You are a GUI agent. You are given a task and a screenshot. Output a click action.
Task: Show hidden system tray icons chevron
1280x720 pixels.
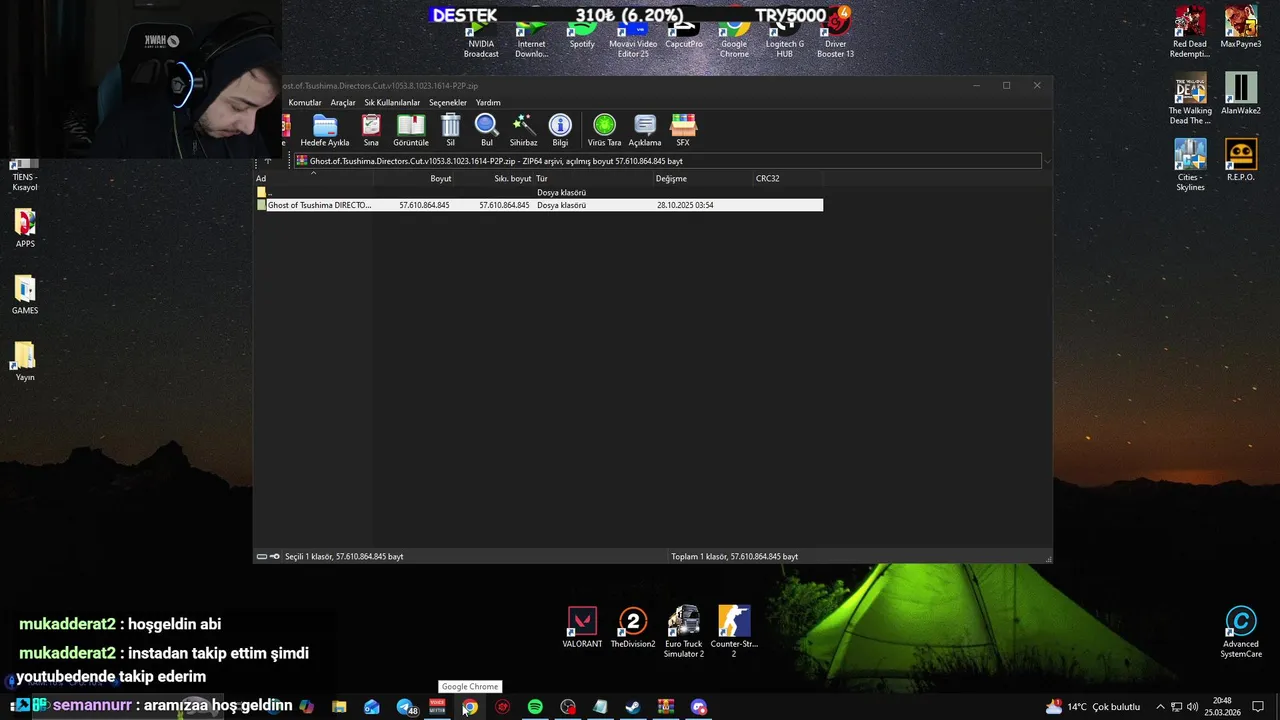1160,707
